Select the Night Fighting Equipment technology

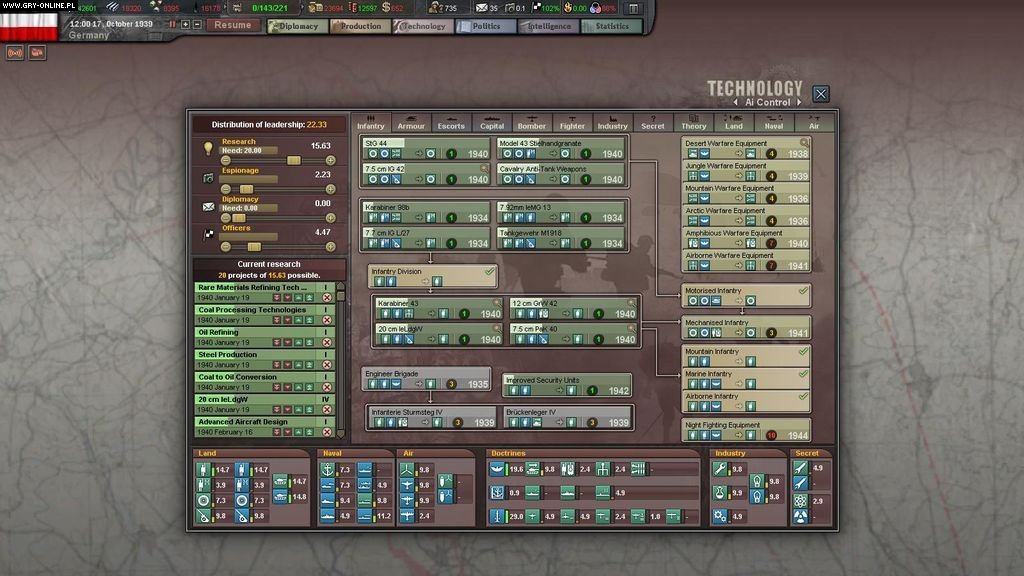coord(746,430)
